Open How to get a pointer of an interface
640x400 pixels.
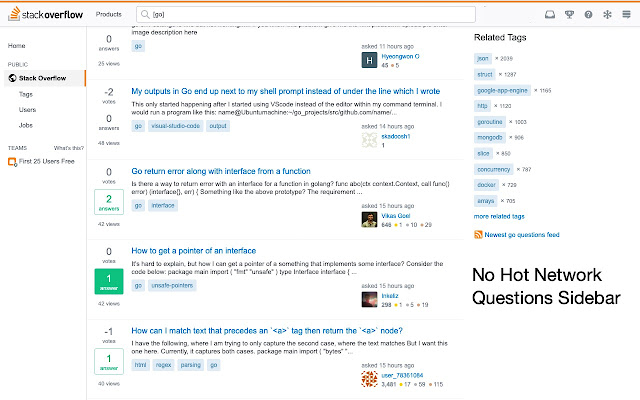(x=193, y=251)
